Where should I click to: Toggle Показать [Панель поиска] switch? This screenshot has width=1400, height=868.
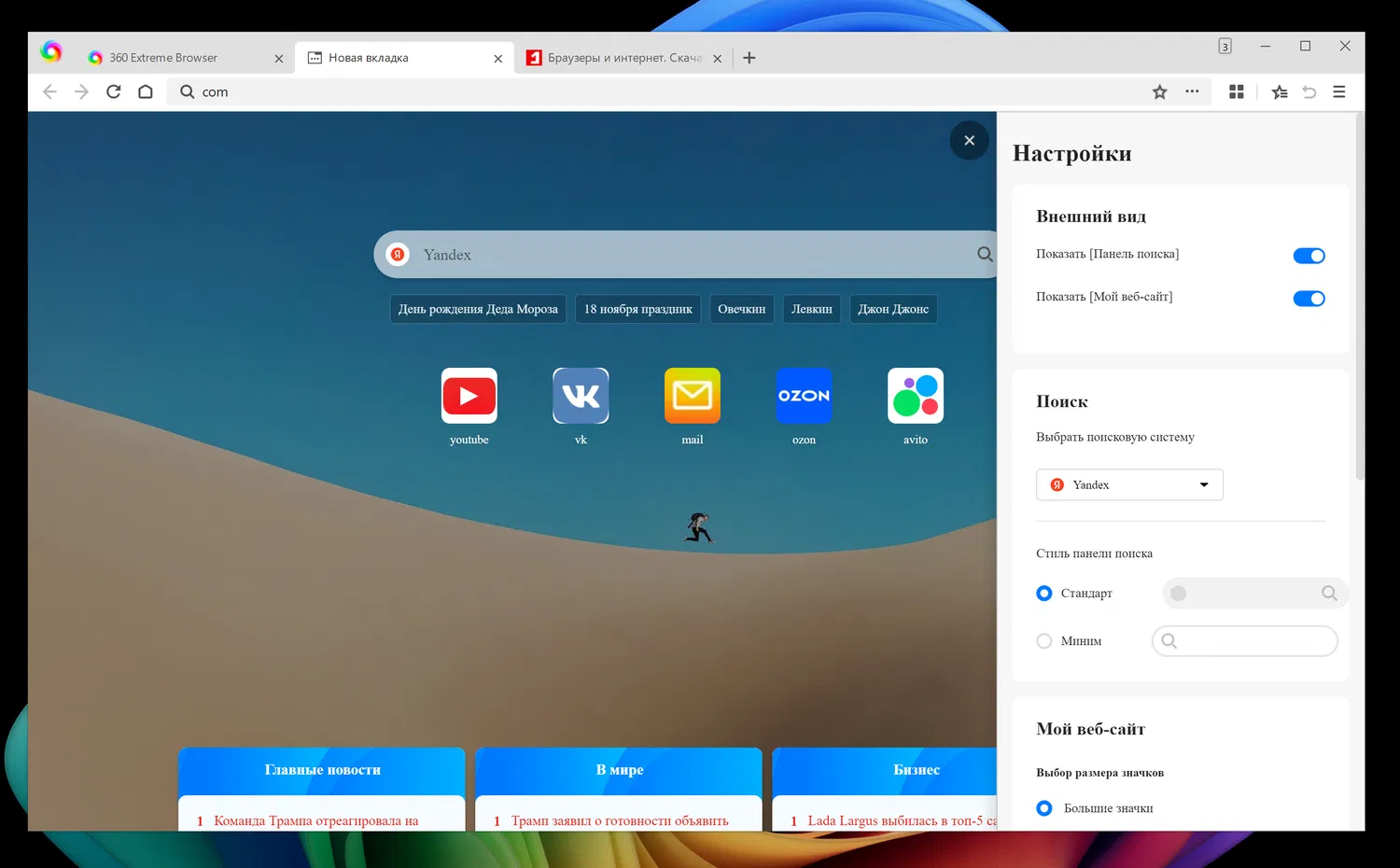tap(1309, 256)
